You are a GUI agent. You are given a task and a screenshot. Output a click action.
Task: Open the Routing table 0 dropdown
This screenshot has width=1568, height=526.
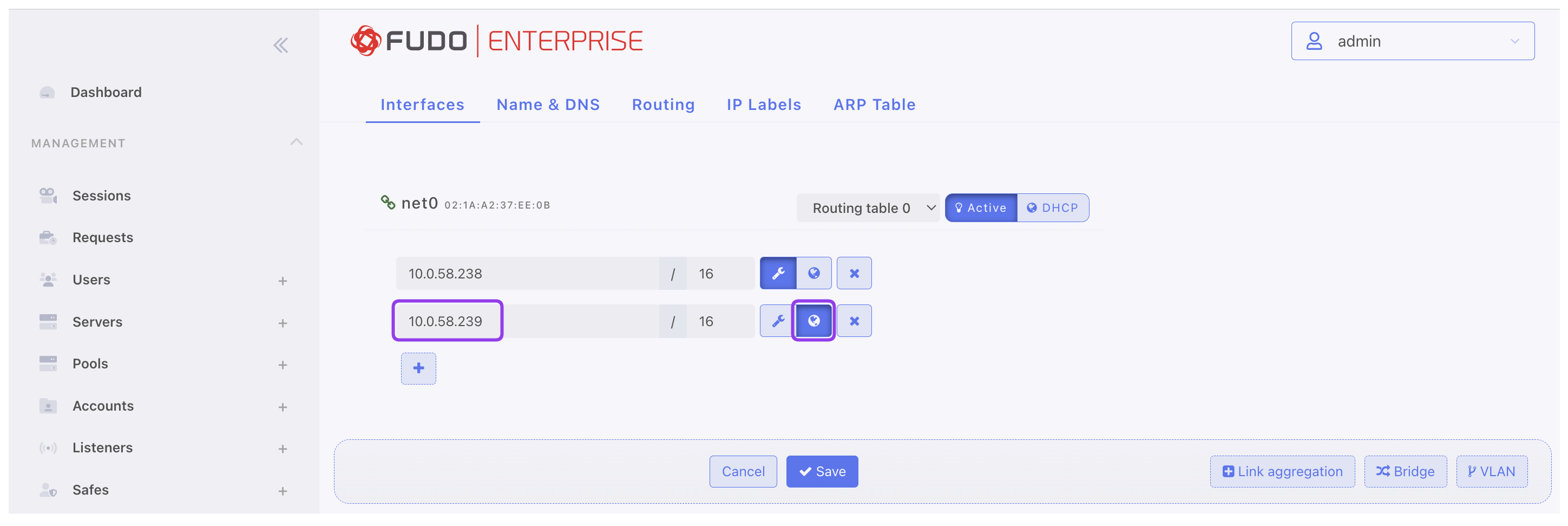(x=868, y=207)
